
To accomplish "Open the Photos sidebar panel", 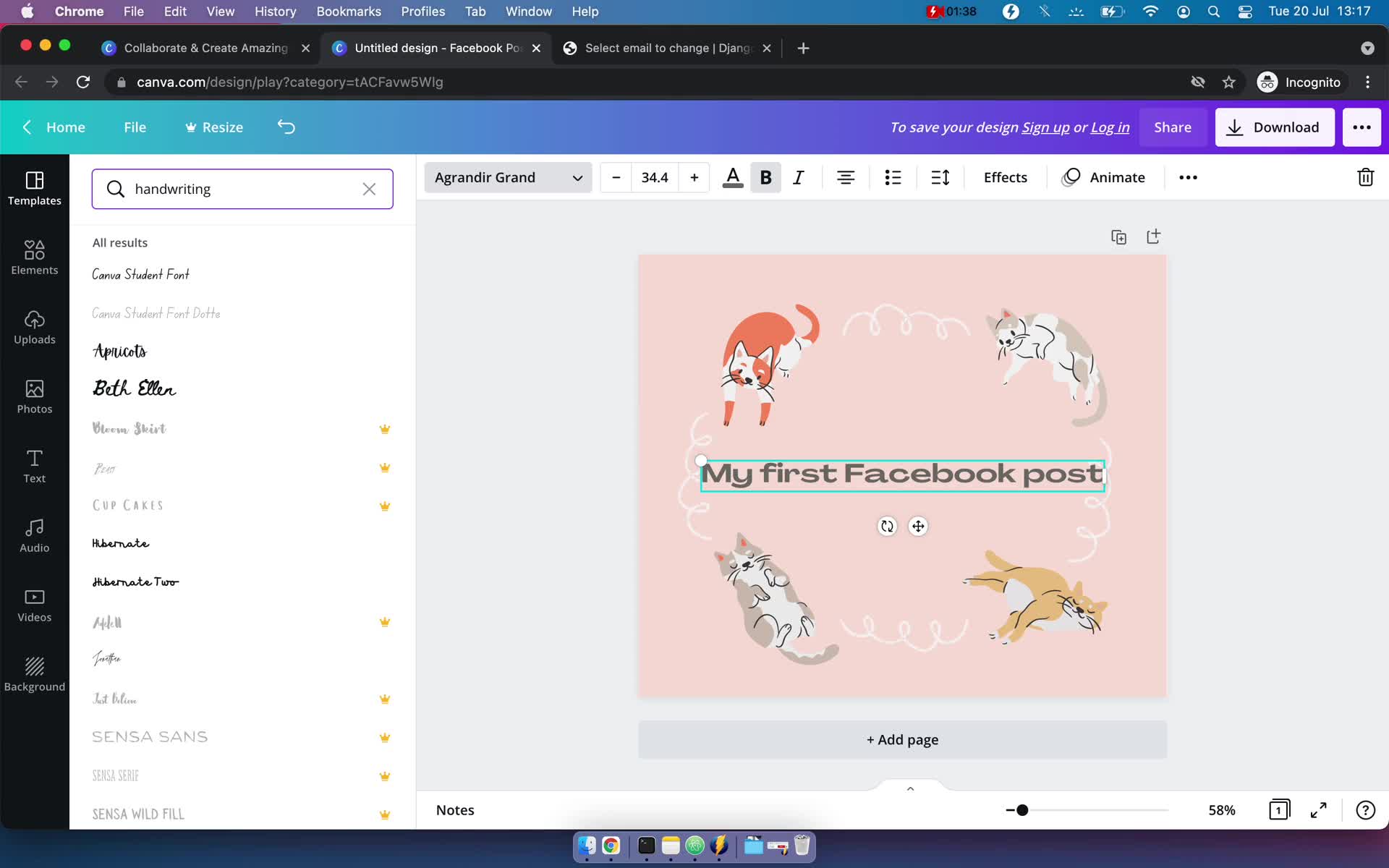I will pyautogui.click(x=35, y=396).
